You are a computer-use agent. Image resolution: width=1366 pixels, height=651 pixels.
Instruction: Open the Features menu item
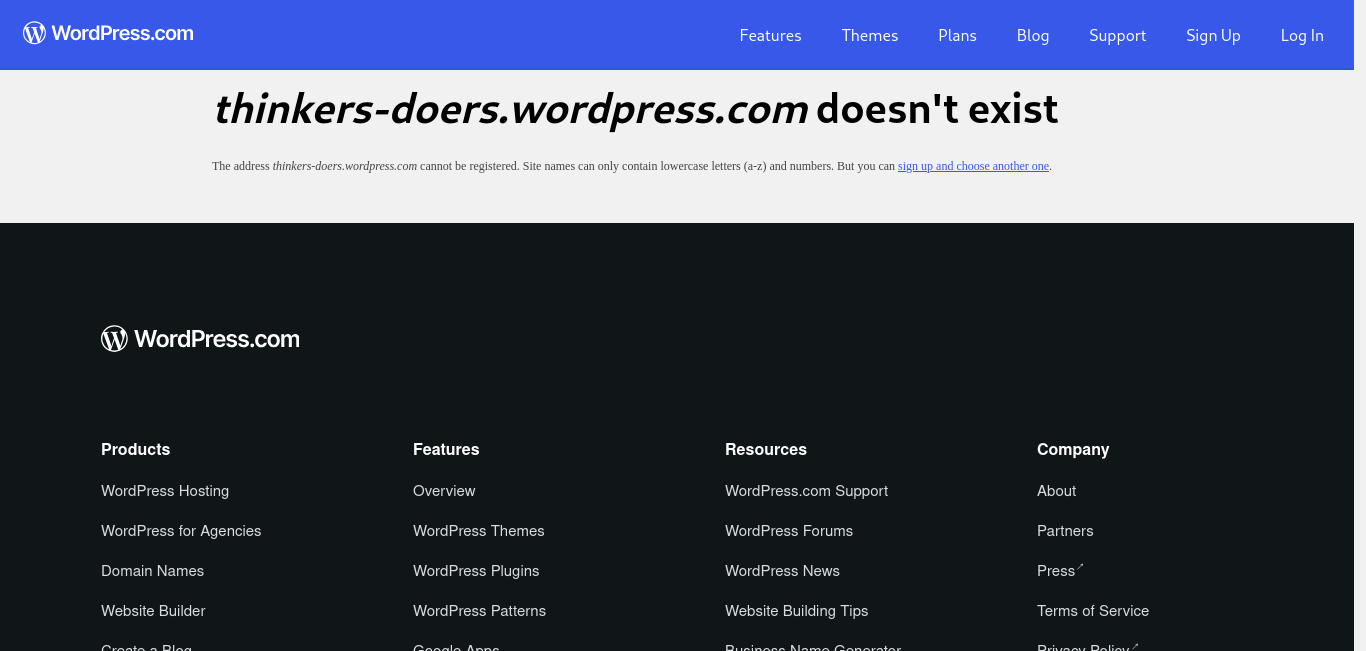point(770,35)
